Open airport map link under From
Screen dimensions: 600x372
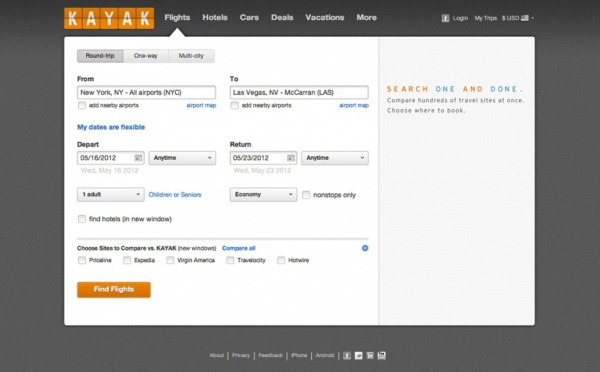click(201, 105)
